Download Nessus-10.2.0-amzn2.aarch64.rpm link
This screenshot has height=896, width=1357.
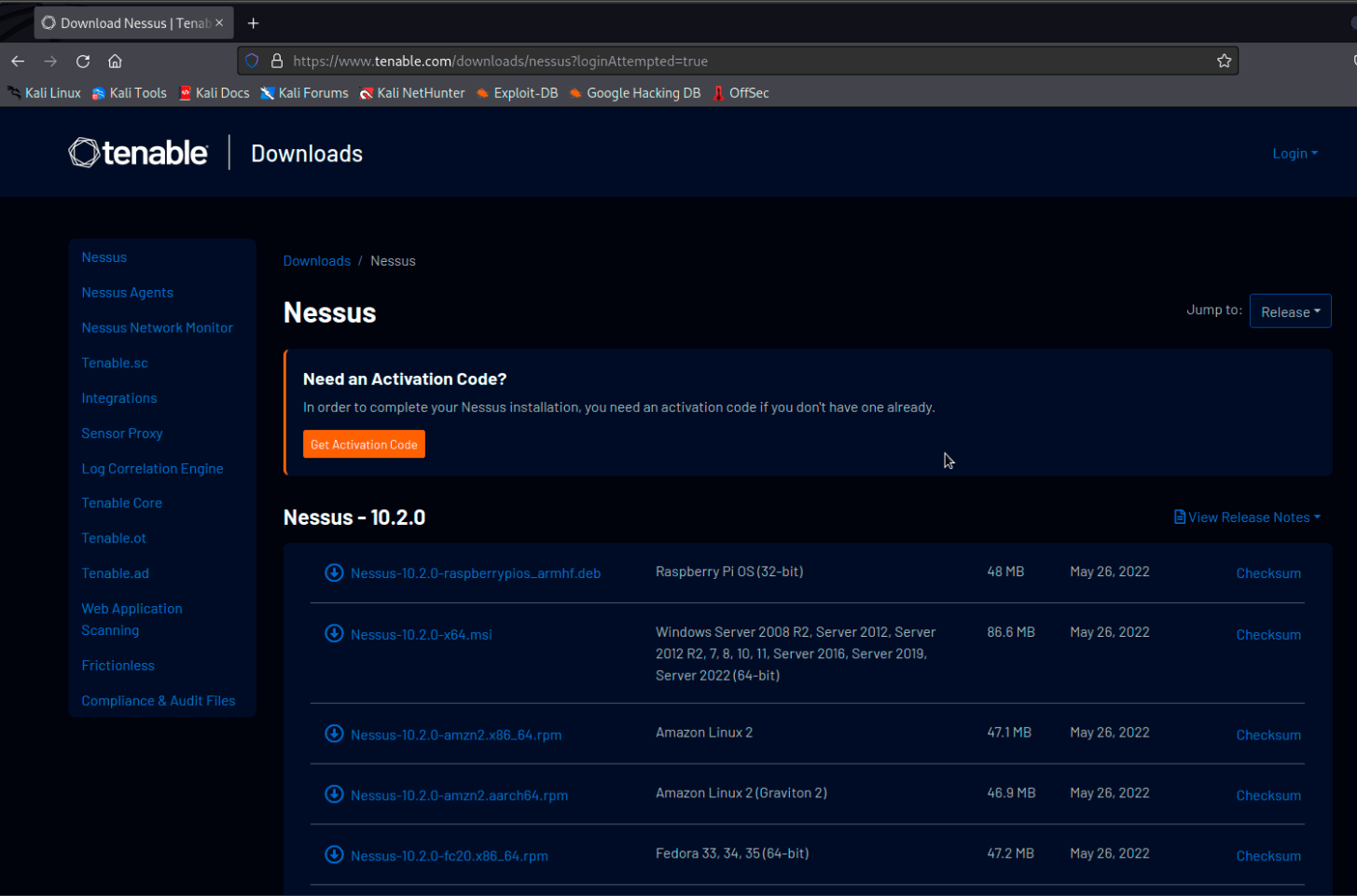pos(459,795)
